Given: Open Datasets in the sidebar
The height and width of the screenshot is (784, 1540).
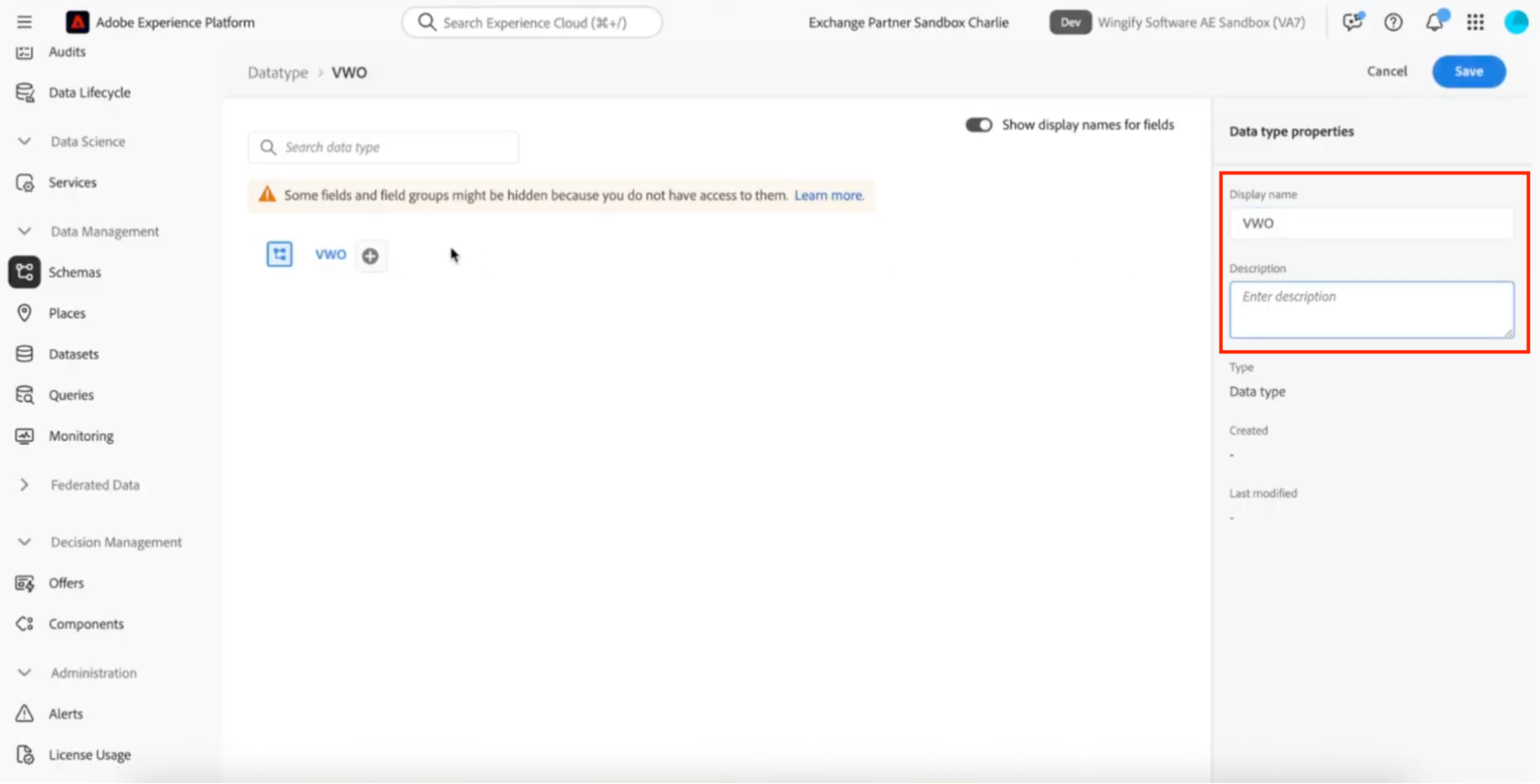Looking at the screenshot, I should 73,354.
